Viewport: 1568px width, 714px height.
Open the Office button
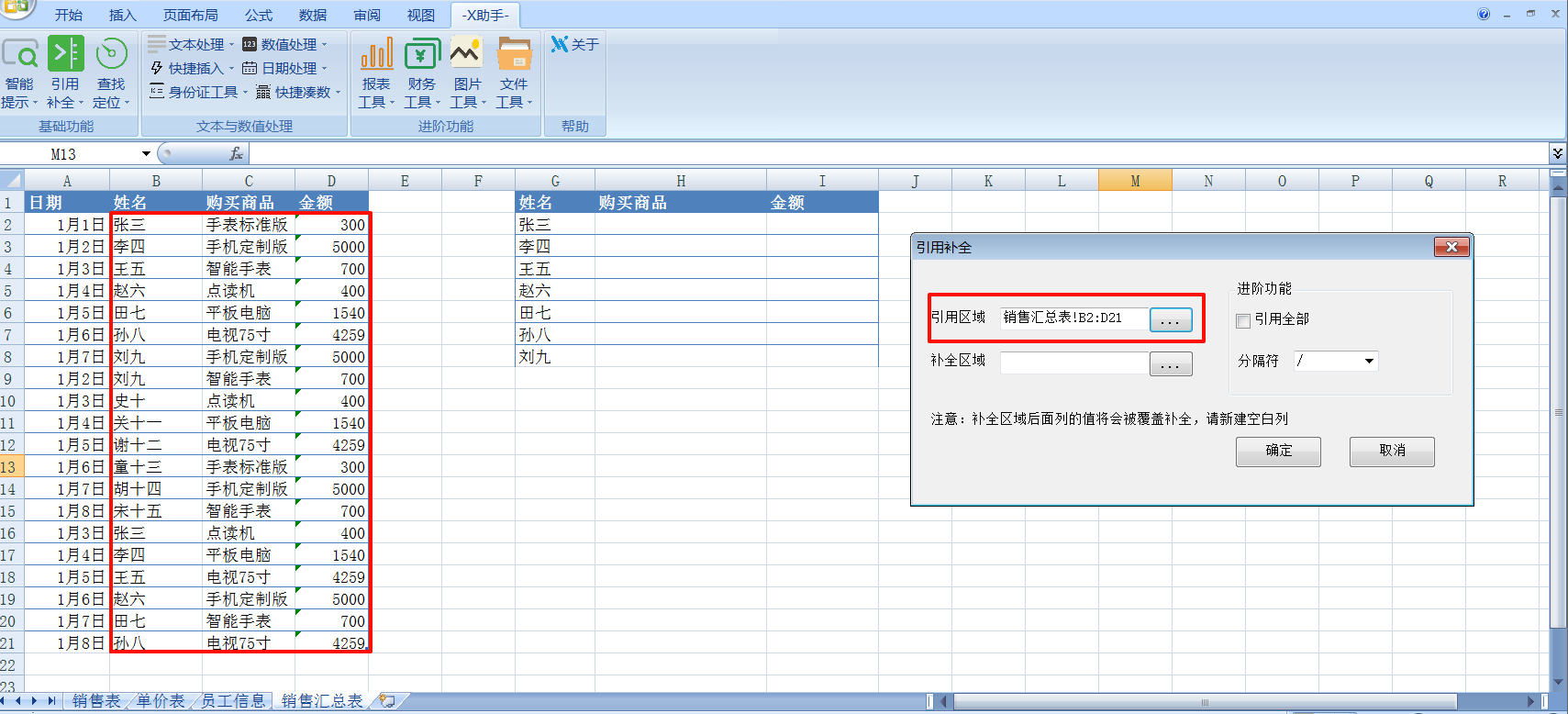point(17,9)
